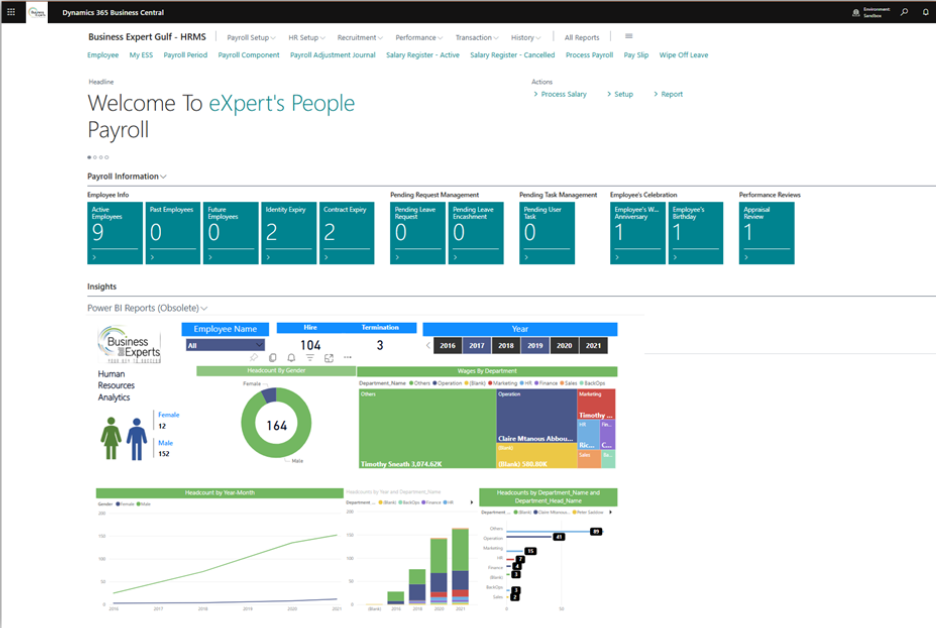Collapse the Payroll Information section

click(127, 176)
